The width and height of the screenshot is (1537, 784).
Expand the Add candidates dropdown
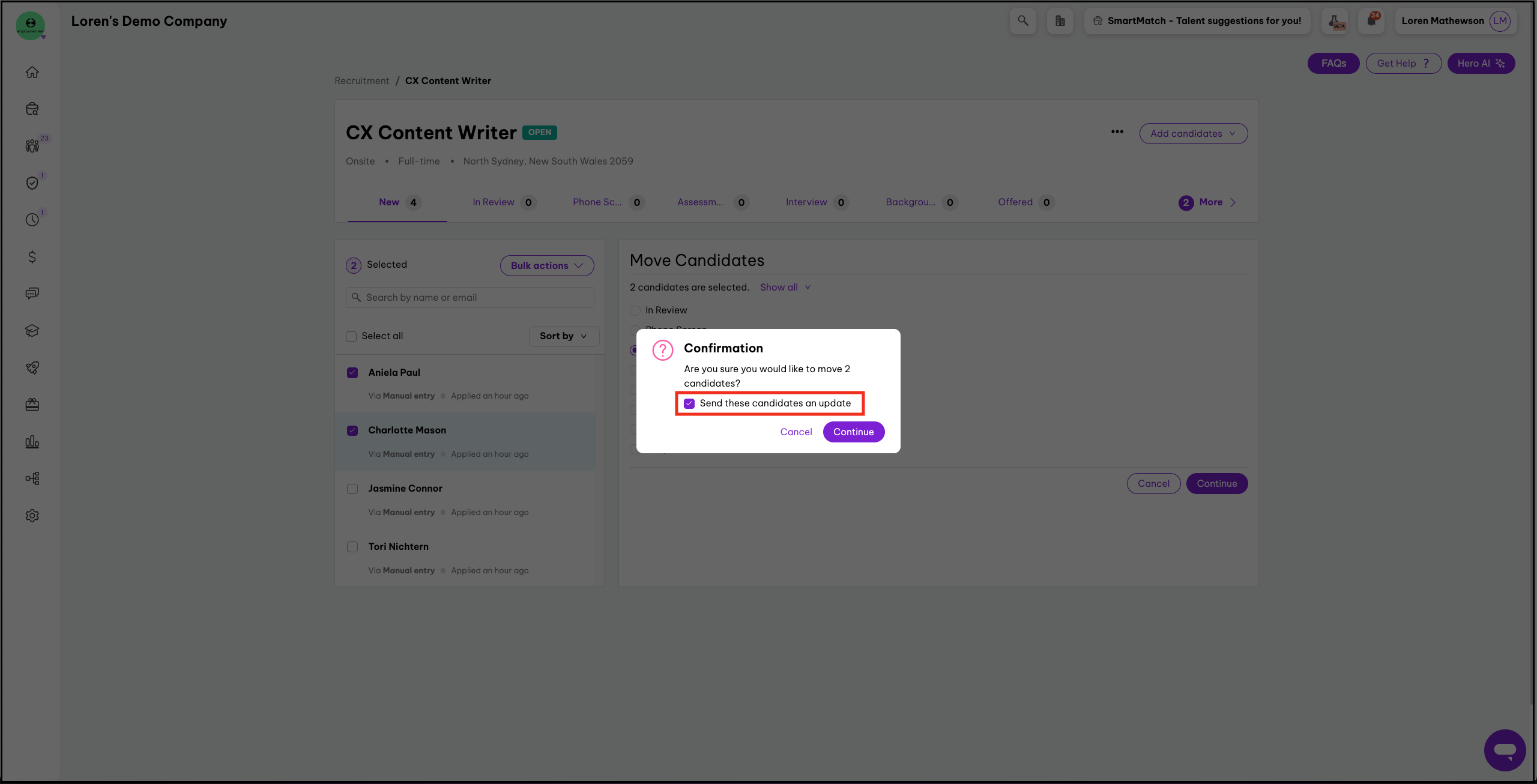point(1193,133)
